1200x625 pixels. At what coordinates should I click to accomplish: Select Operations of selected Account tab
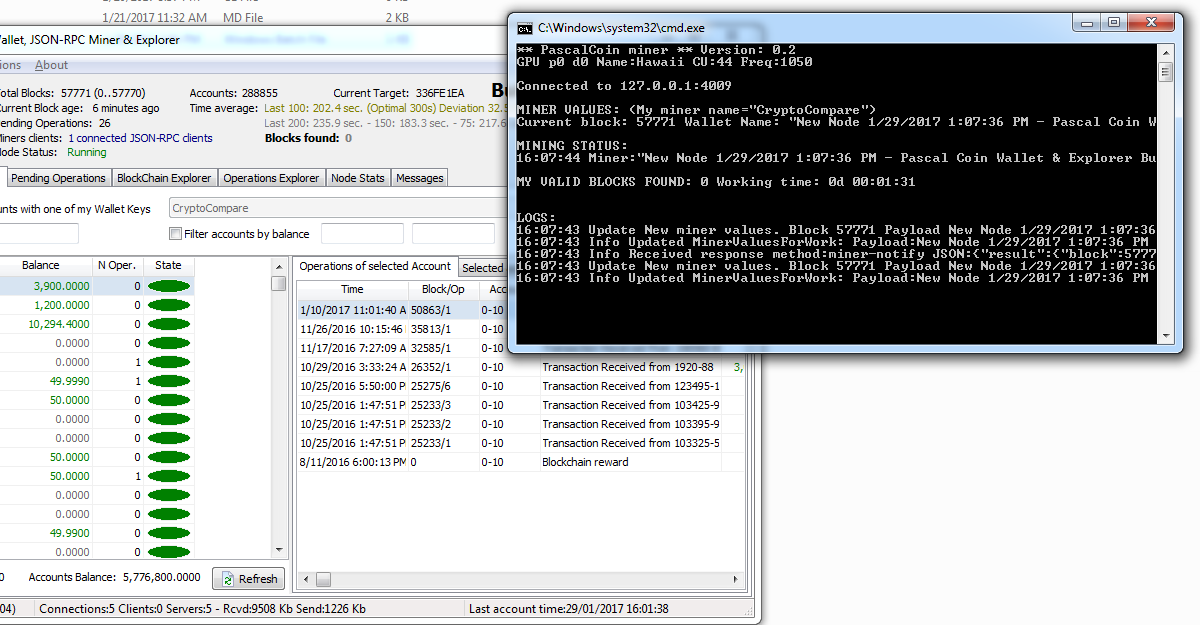click(x=375, y=266)
